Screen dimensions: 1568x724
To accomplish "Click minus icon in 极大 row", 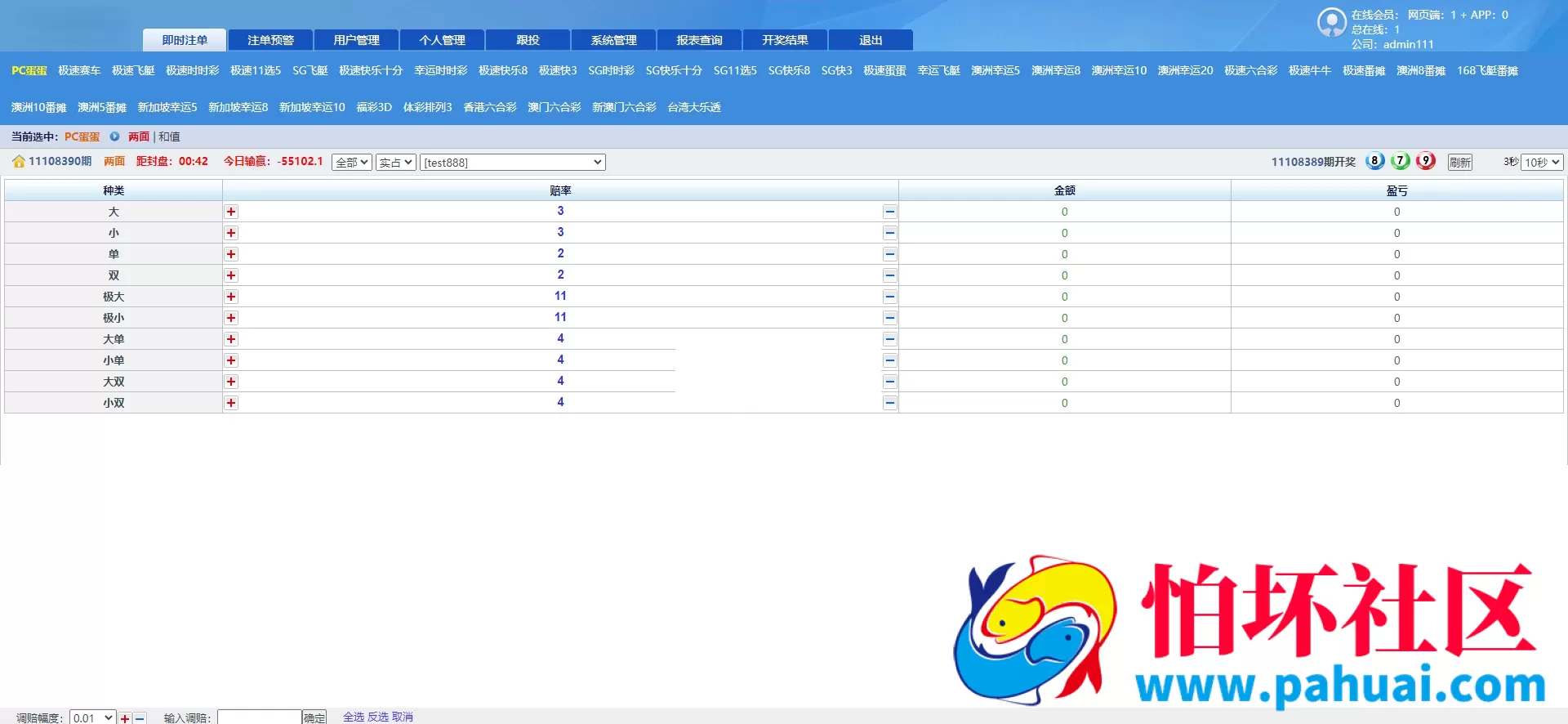I will 889,297.
